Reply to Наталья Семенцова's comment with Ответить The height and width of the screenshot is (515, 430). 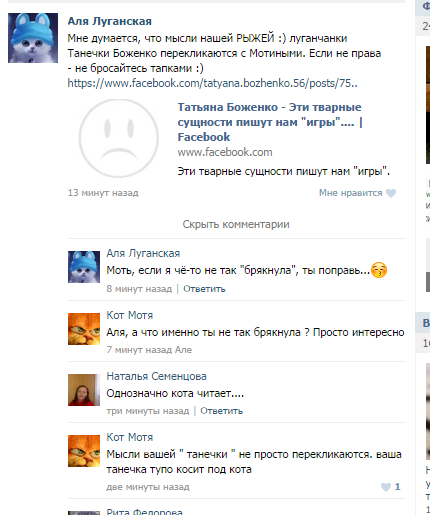(222, 411)
